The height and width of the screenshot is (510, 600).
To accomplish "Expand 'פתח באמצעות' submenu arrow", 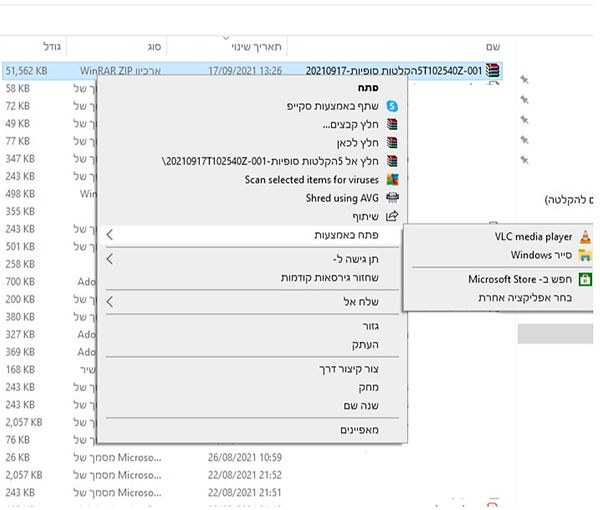I will 110,235.
